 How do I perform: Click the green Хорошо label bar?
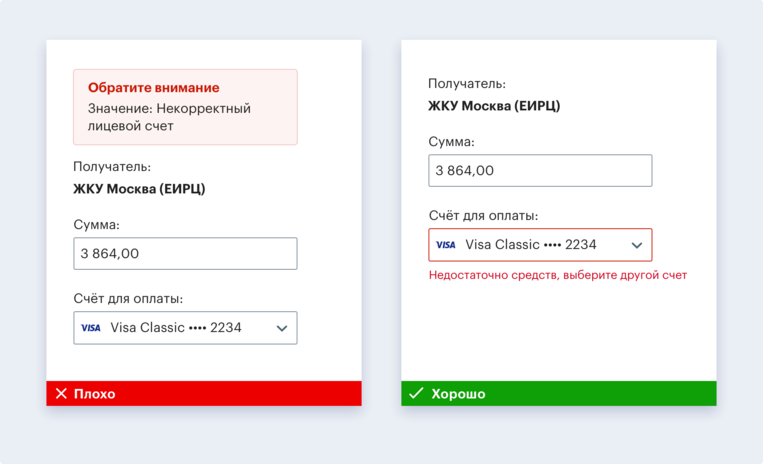point(559,394)
